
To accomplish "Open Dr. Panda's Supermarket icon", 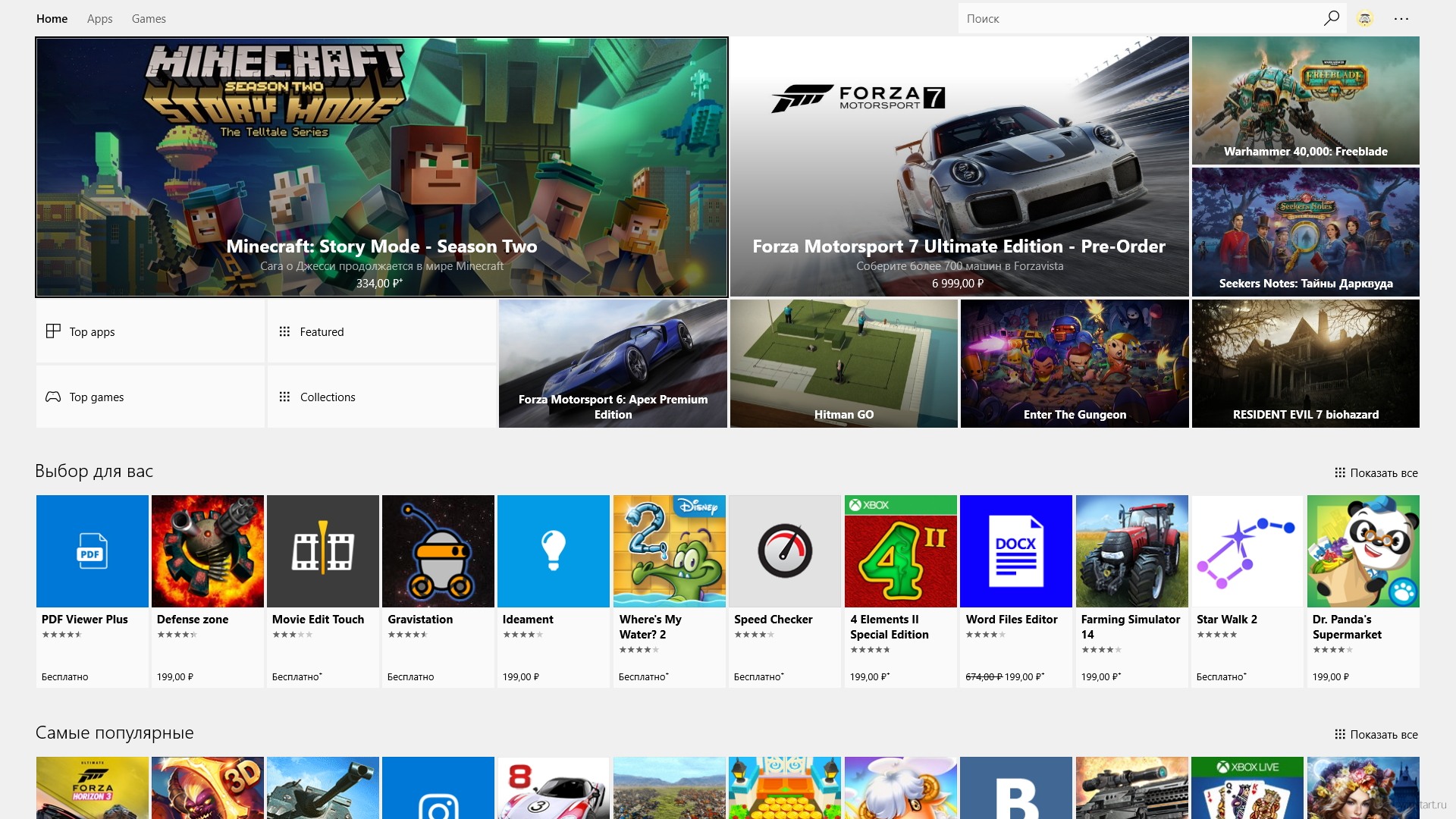I will pos(1363,551).
